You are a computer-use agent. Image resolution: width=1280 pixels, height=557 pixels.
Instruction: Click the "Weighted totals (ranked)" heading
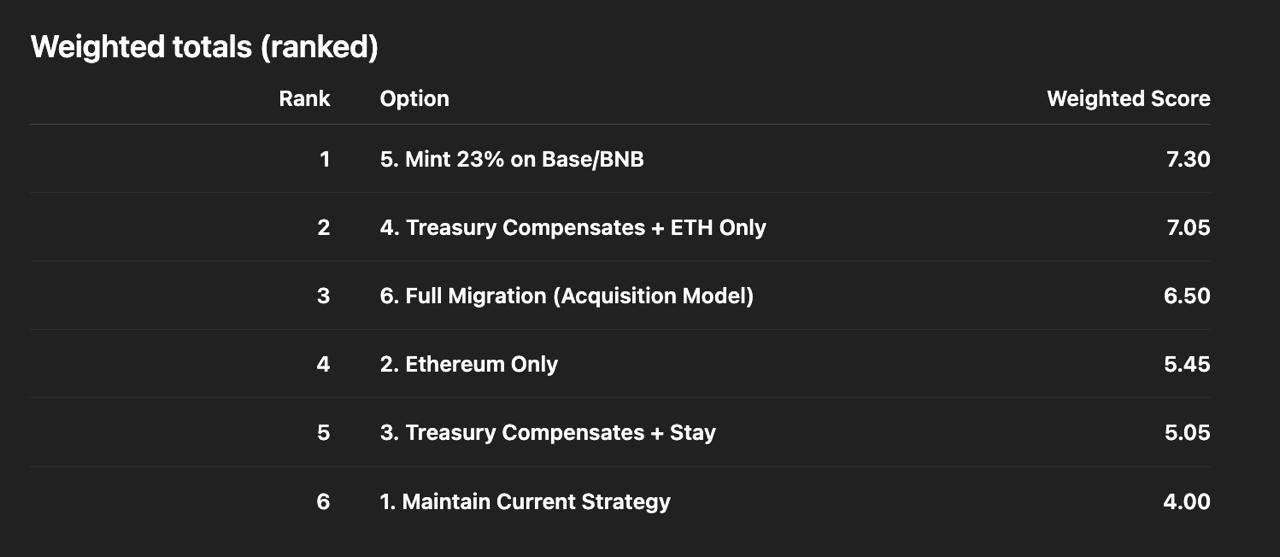pos(204,47)
